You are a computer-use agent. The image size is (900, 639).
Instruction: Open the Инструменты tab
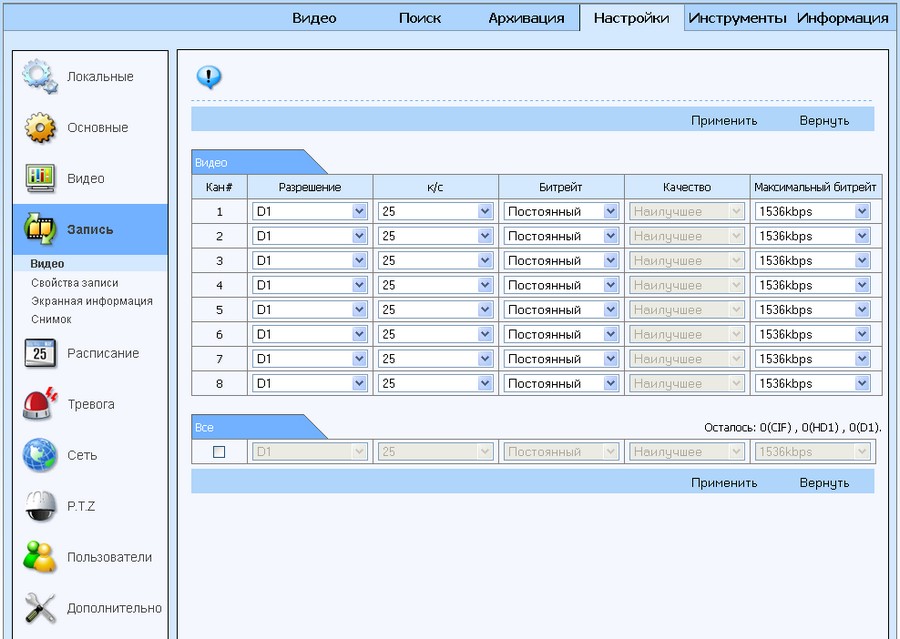point(737,18)
